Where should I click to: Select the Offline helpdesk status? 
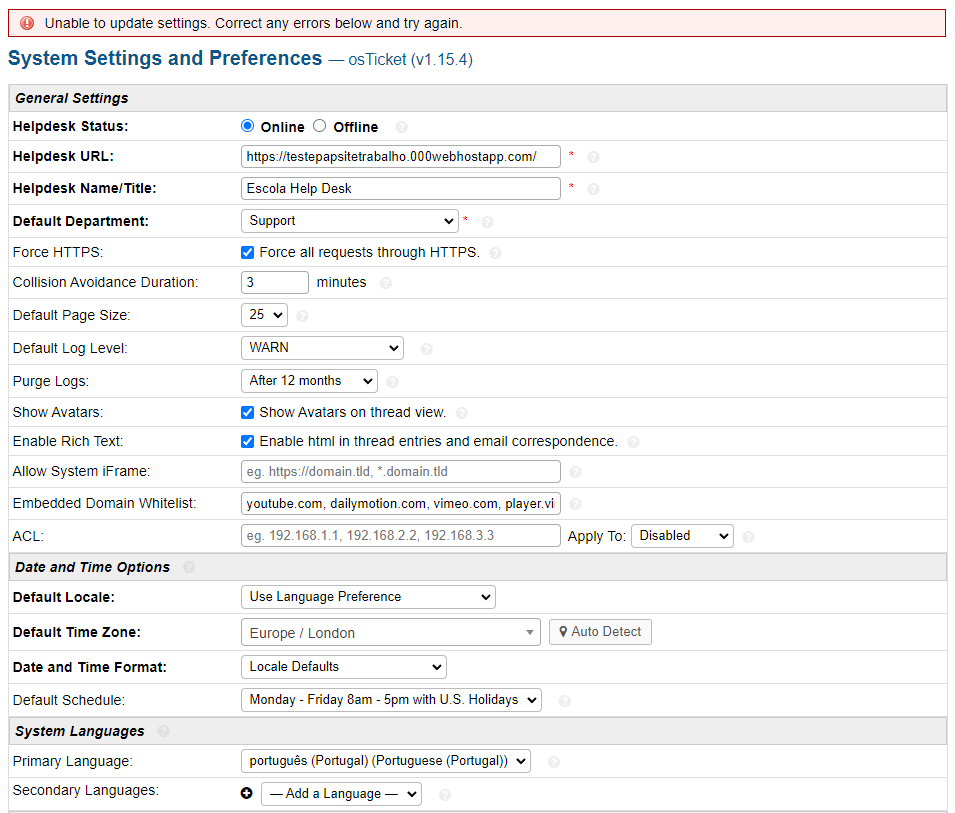[x=320, y=126]
